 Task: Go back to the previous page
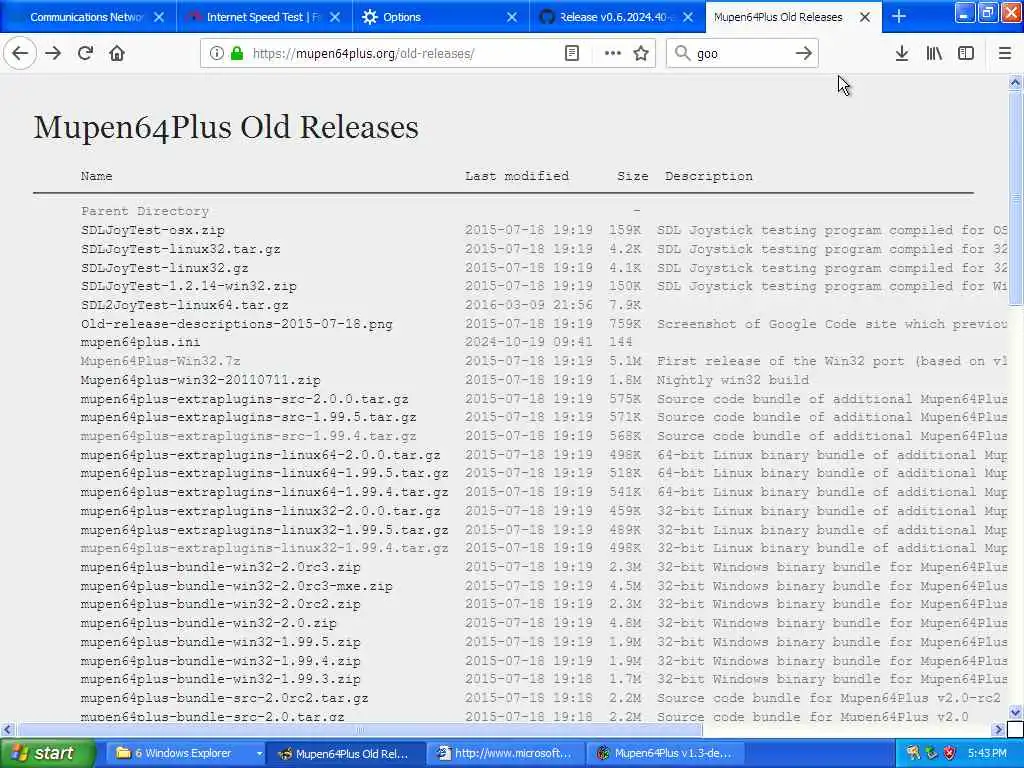pyautogui.click(x=20, y=54)
